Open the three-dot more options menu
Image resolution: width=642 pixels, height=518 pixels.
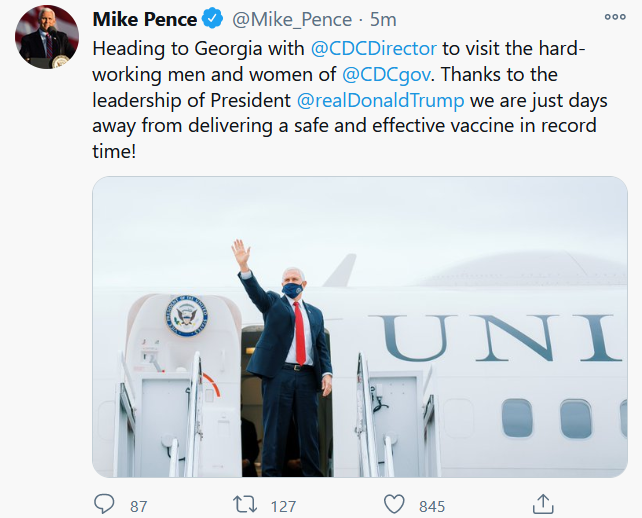615,17
